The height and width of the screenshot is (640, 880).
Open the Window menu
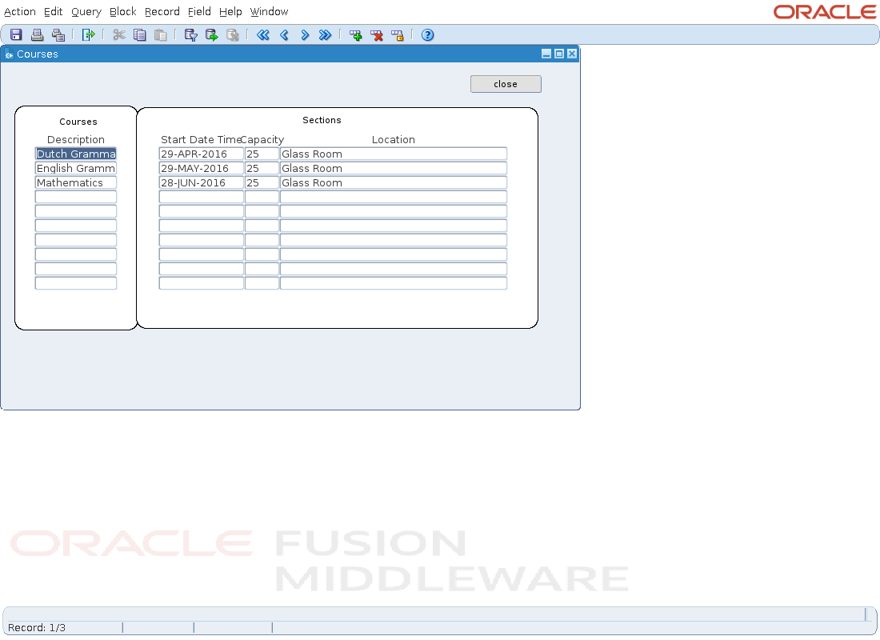269,11
